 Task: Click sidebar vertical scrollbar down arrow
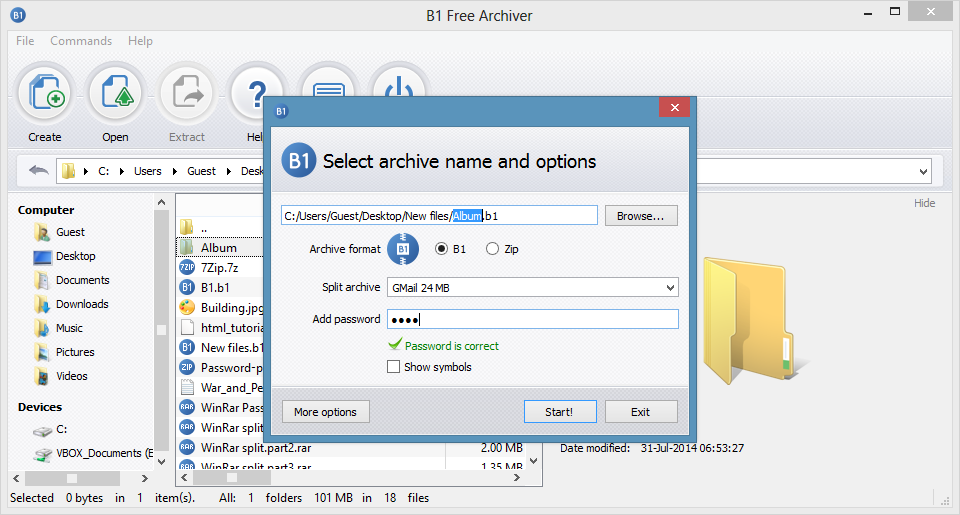coord(162,462)
